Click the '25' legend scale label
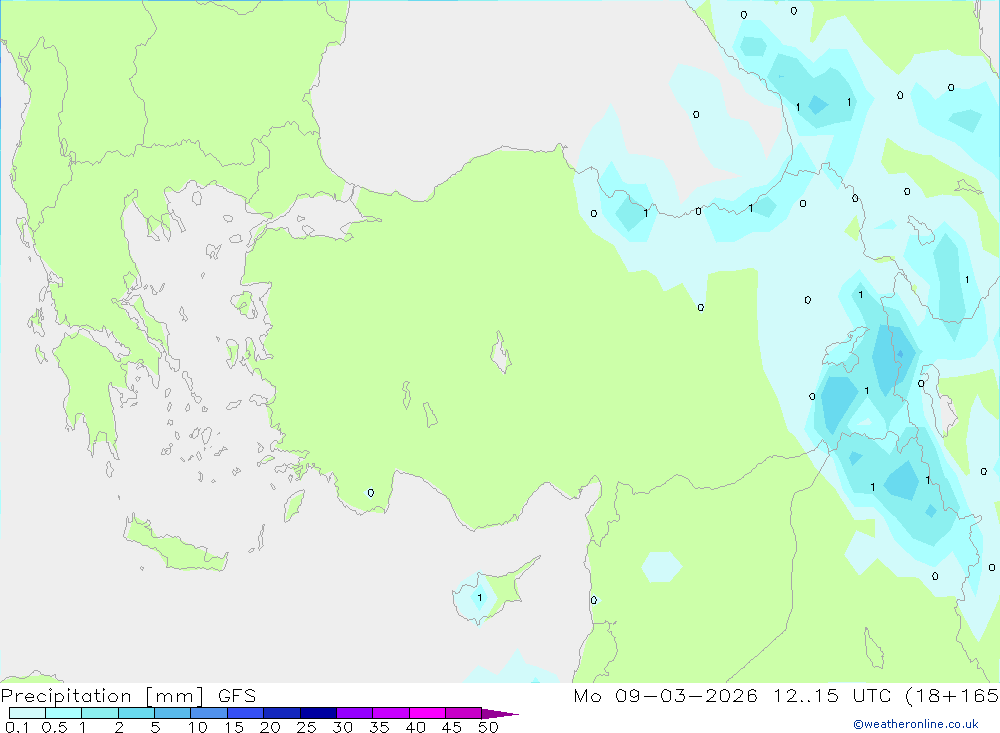1000x733 pixels. (x=306, y=727)
